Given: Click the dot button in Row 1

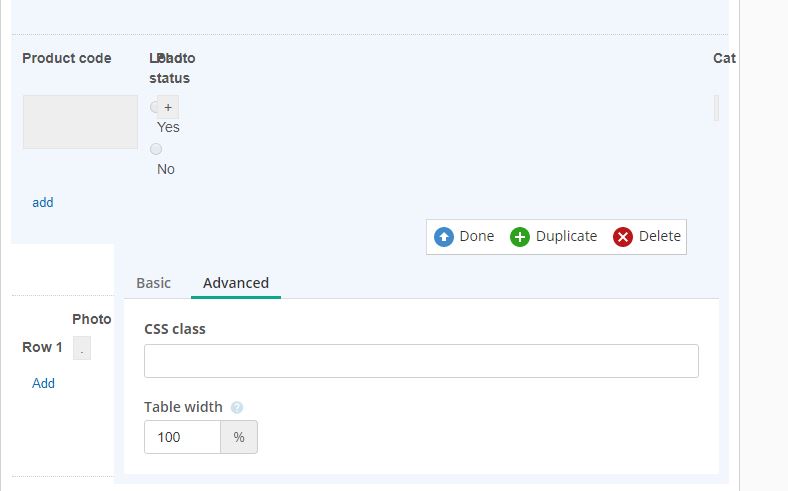Looking at the screenshot, I should pos(82,348).
